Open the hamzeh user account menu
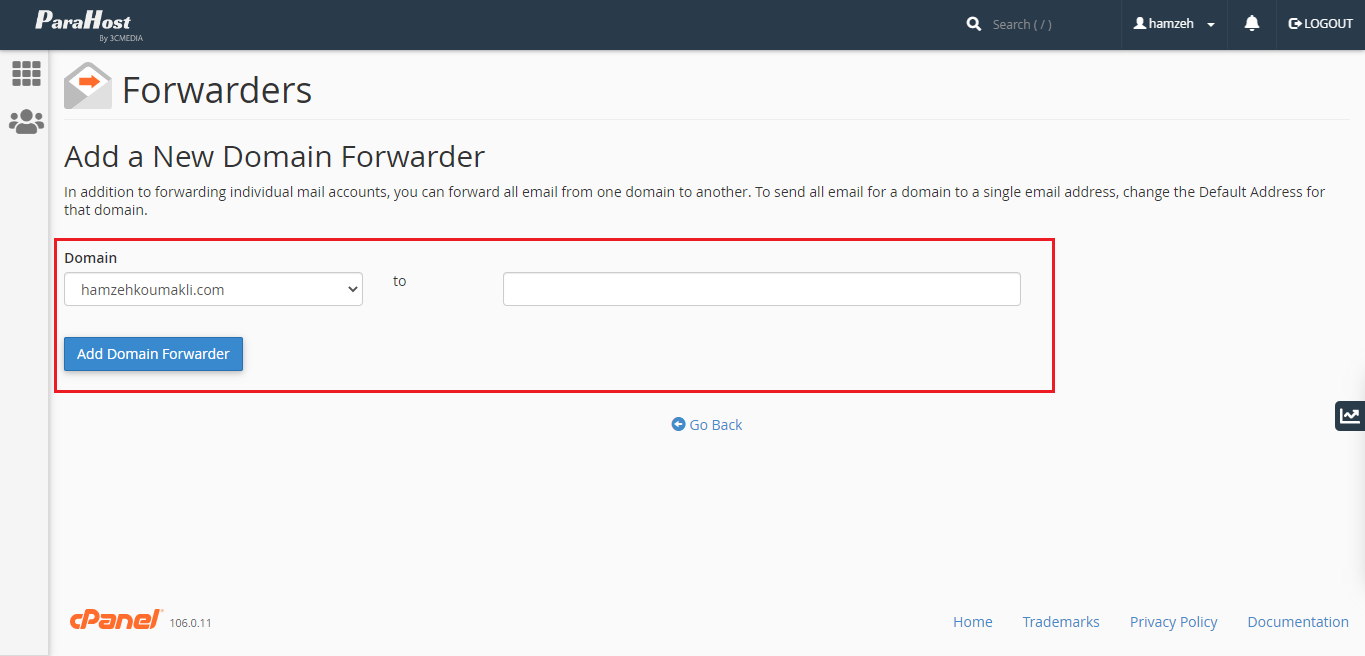 [x=1174, y=24]
